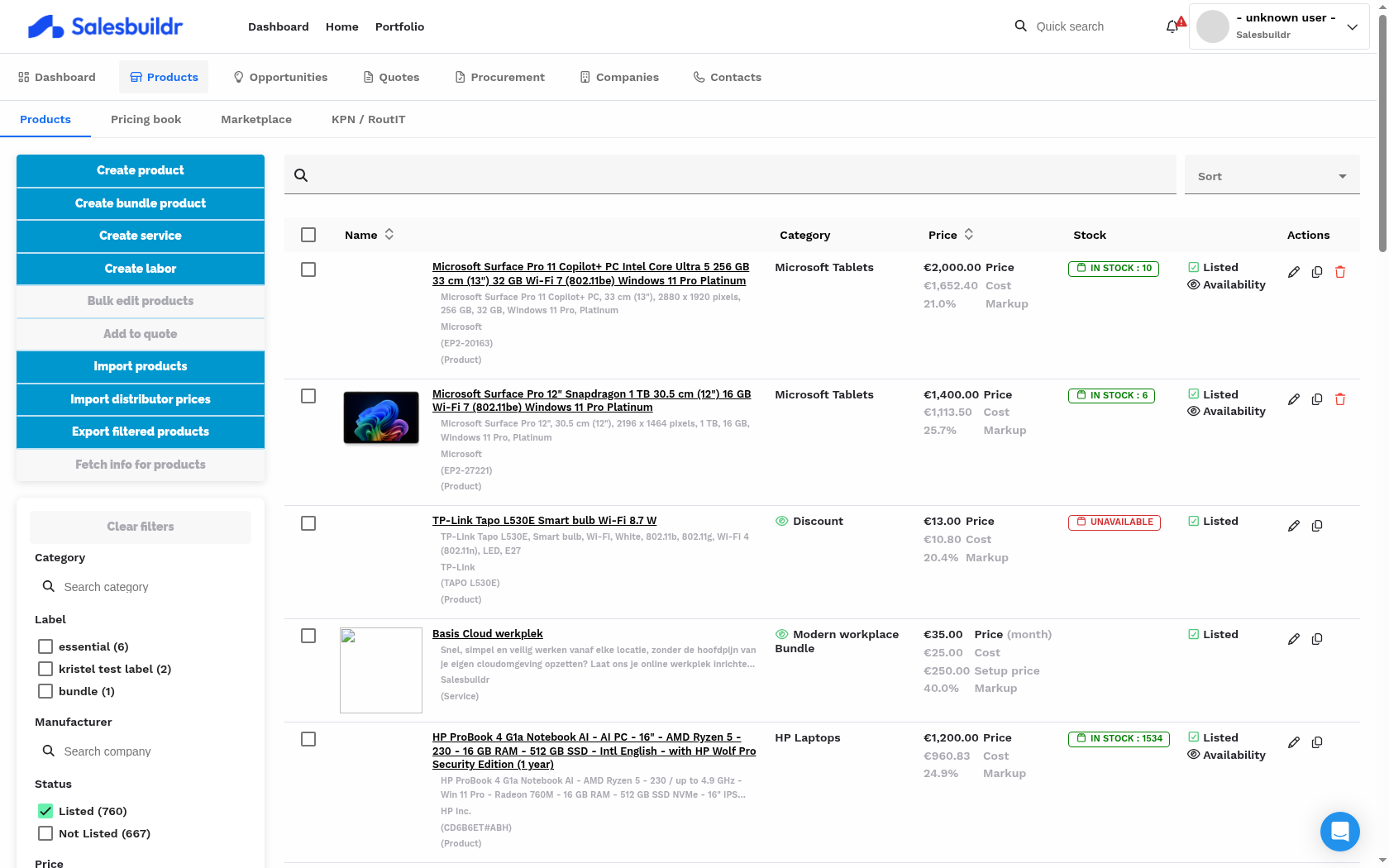Image resolution: width=1389 pixels, height=868 pixels.
Task: Check the Not Listed (667) status filter
Action: pos(45,833)
